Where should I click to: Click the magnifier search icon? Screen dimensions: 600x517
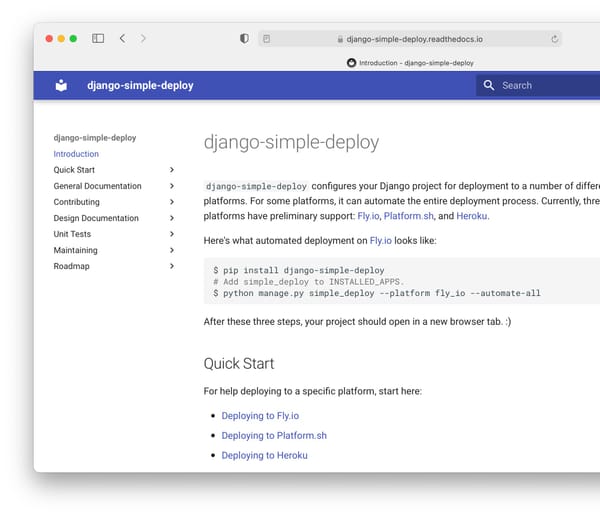[x=489, y=85]
